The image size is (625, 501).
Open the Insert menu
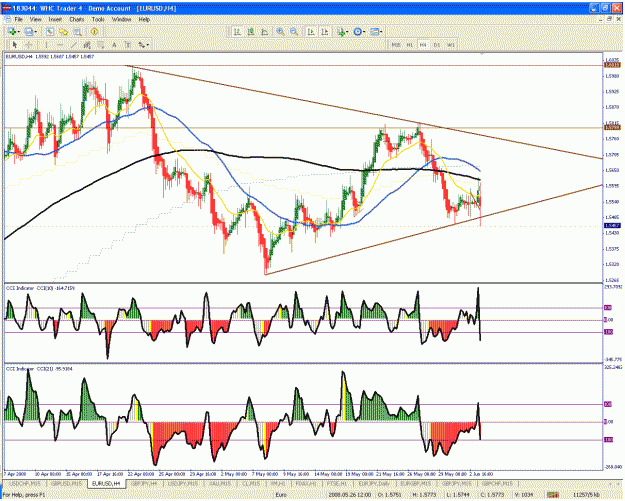(55, 19)
